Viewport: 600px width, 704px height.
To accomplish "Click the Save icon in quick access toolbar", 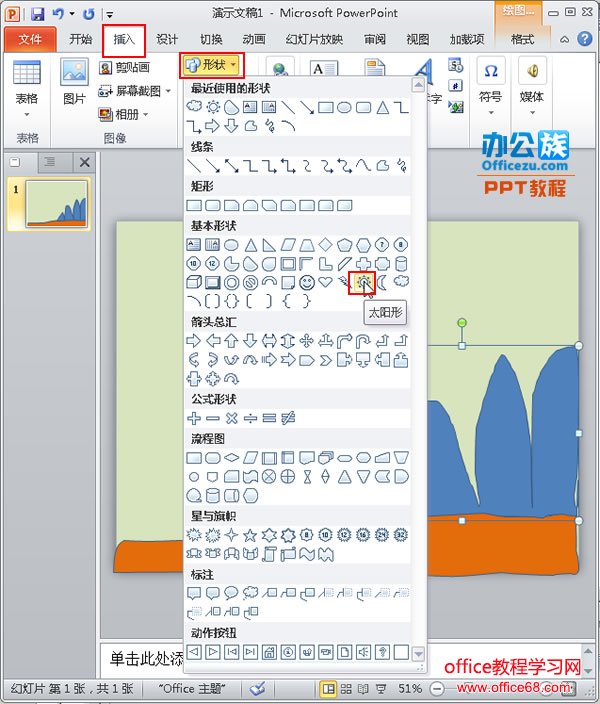I will click(x=37, y=14).
